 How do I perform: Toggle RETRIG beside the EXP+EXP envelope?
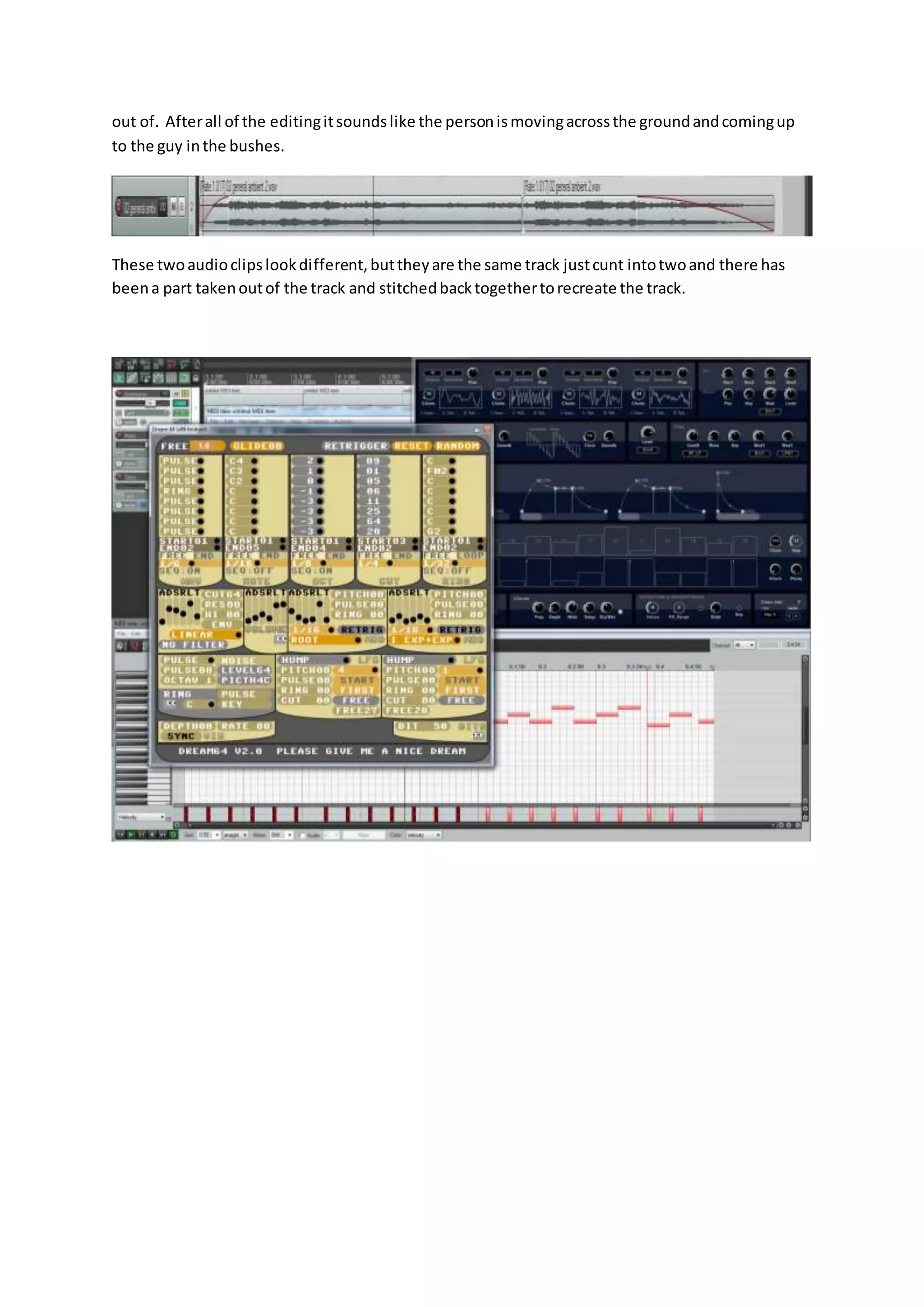(460, 630)
